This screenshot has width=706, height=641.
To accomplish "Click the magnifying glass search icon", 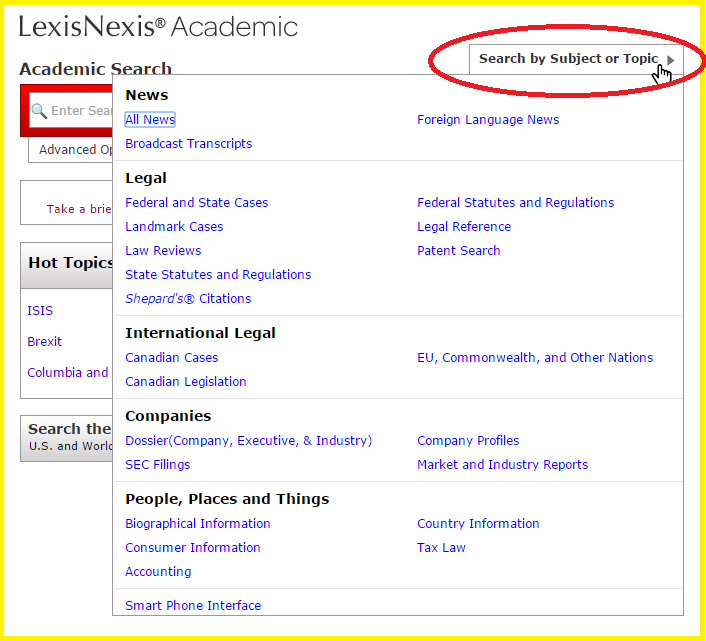I will coord(39,111).
